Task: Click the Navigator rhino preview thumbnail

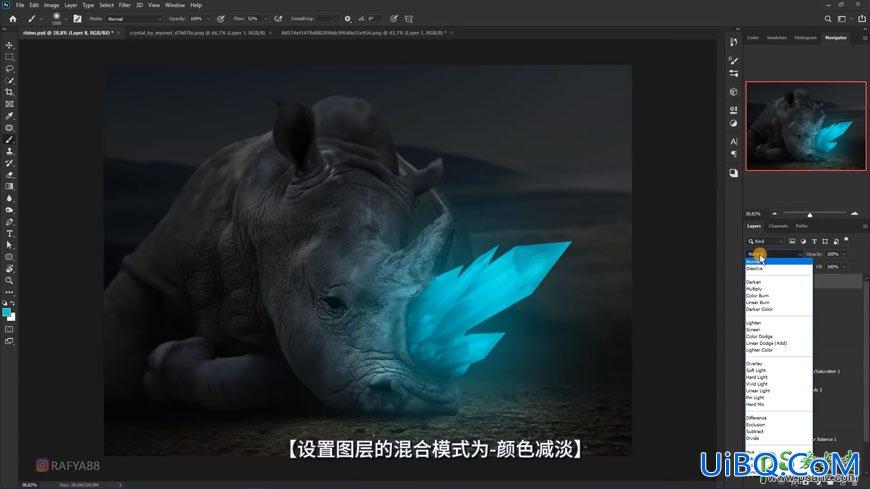Action: point(806,126)
